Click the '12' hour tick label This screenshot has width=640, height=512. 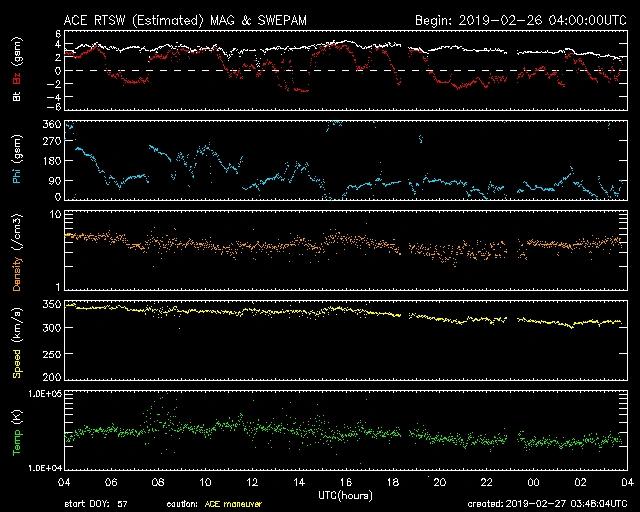point(252,483)
